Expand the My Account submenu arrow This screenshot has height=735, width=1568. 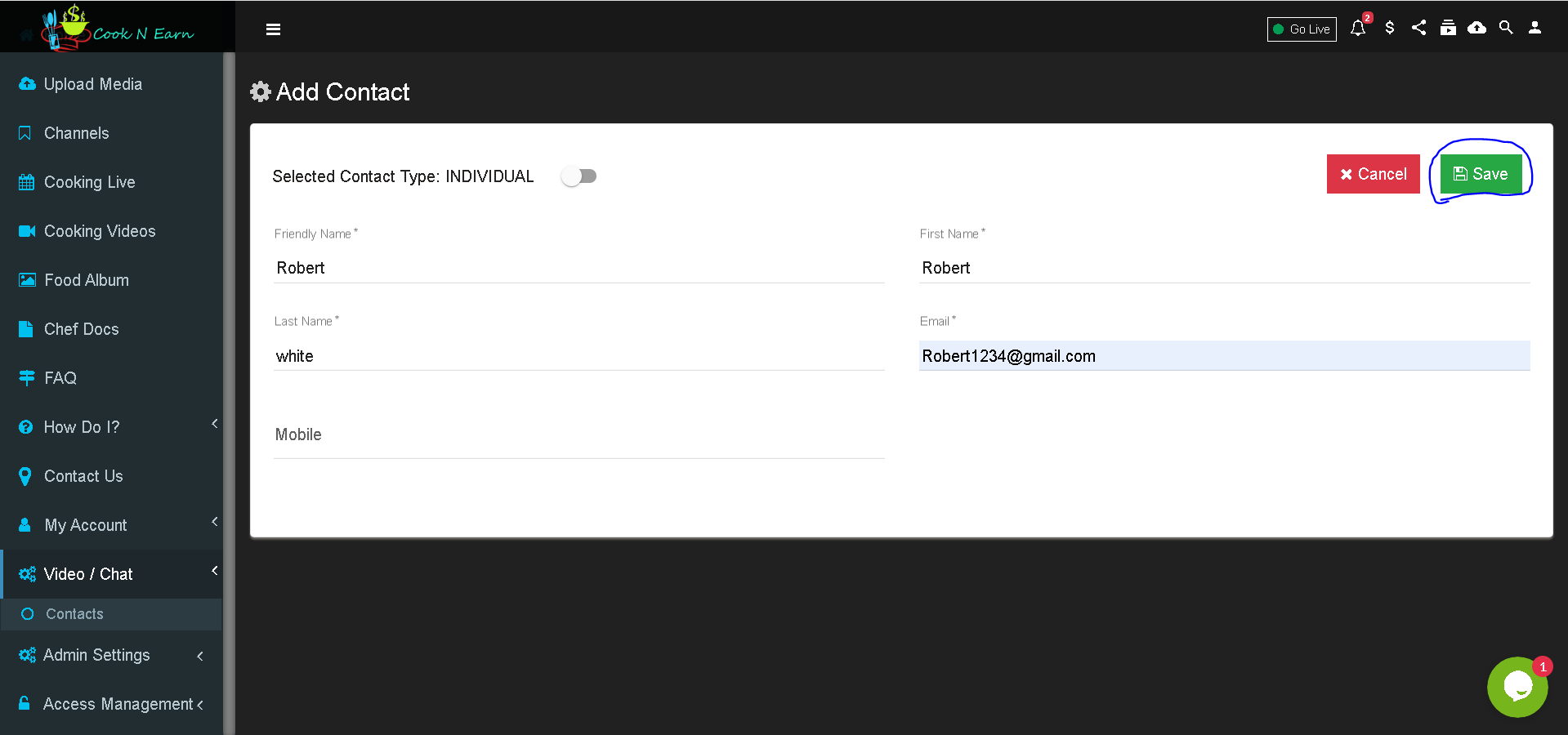(215, 522)
